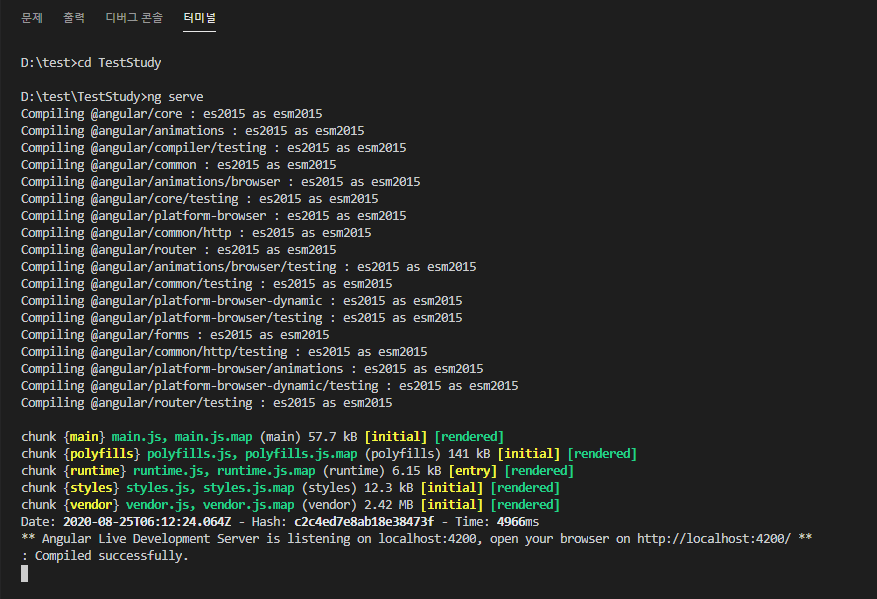Image resolution: width=877 pixels, height=599 pixels.
Task: Select the 디버그 콘솔 tab
Action: click(134, 18)
